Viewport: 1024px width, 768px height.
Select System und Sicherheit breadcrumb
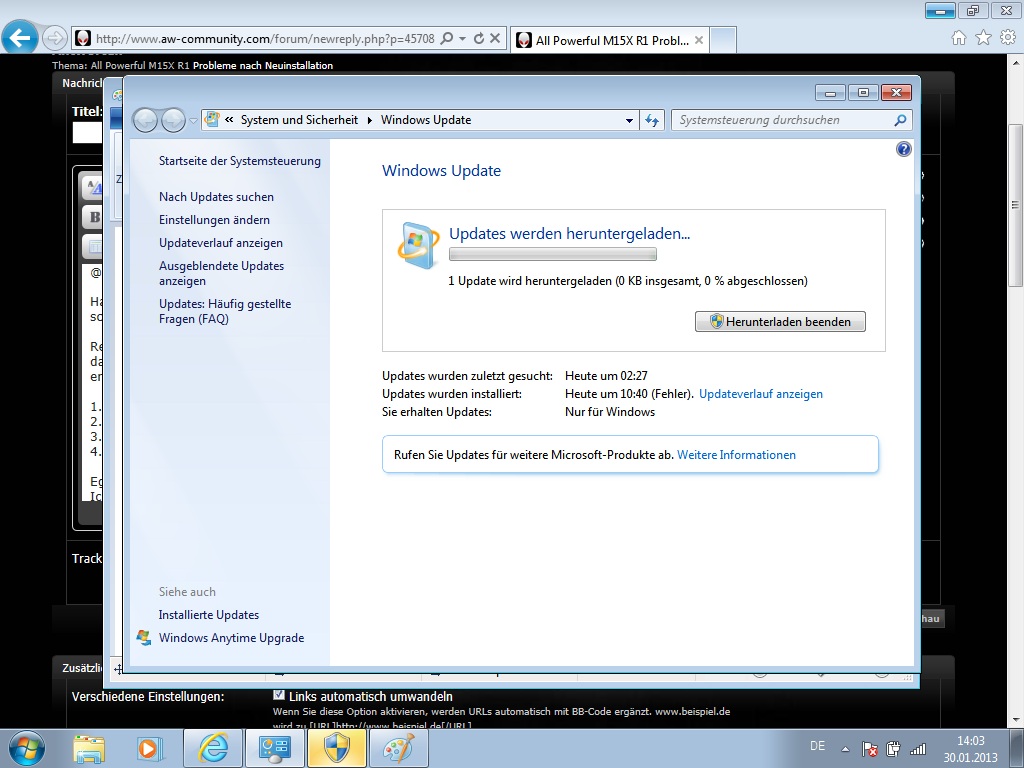point(299,120)
